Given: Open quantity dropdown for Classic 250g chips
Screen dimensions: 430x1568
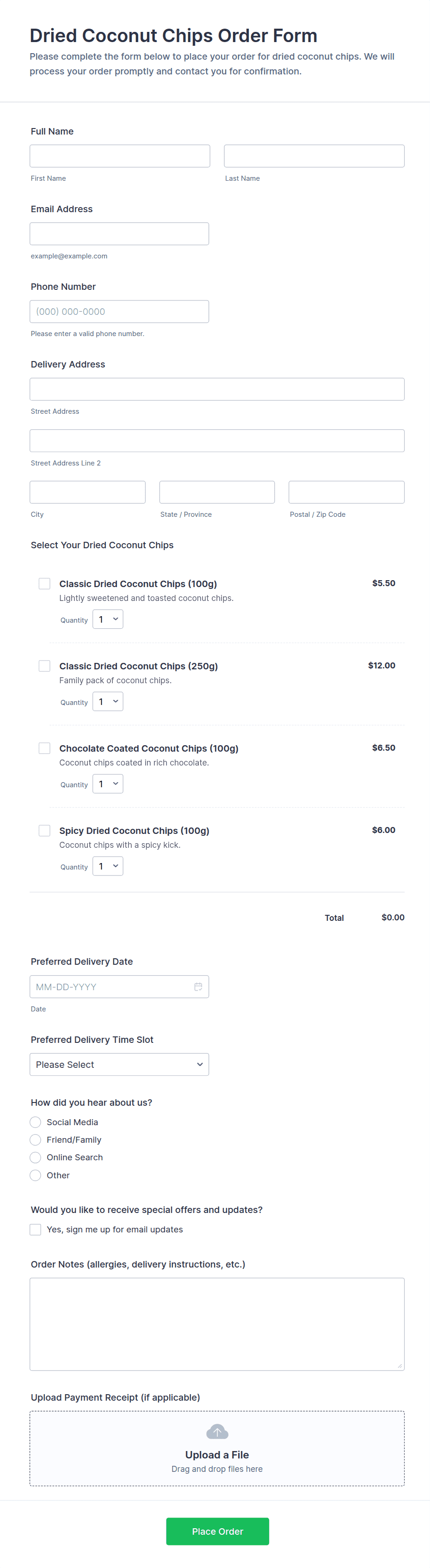Looking at the screenshot, I should click(x=108, y=702).
